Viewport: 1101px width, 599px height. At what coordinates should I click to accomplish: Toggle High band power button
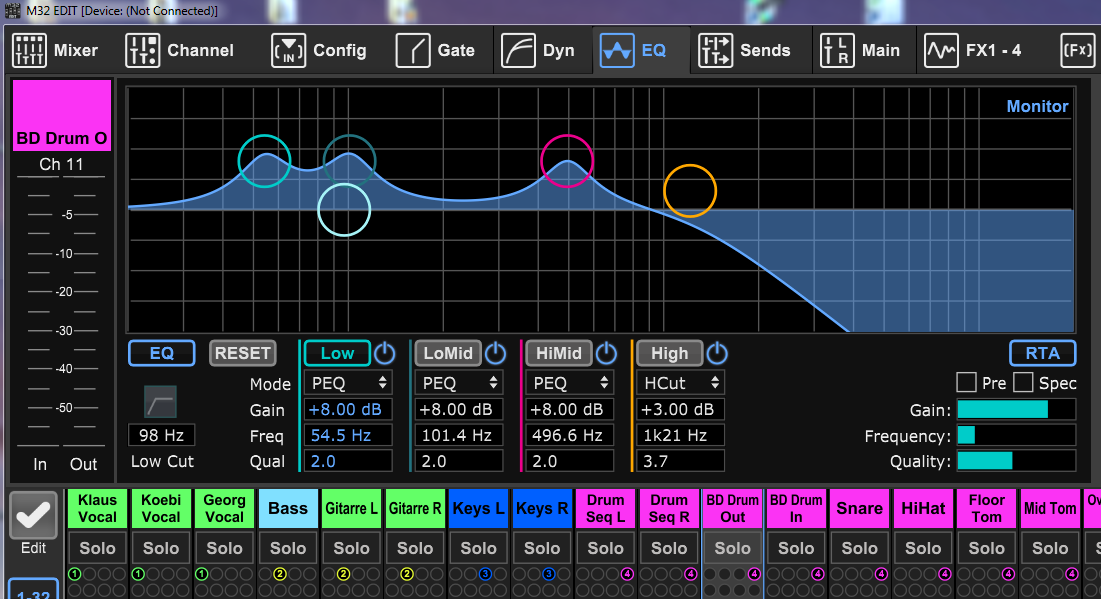717,353
